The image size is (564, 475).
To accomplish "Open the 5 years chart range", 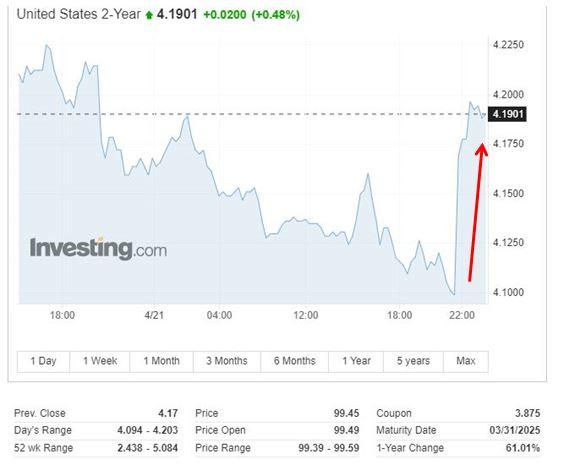I will tap(413, 361).
